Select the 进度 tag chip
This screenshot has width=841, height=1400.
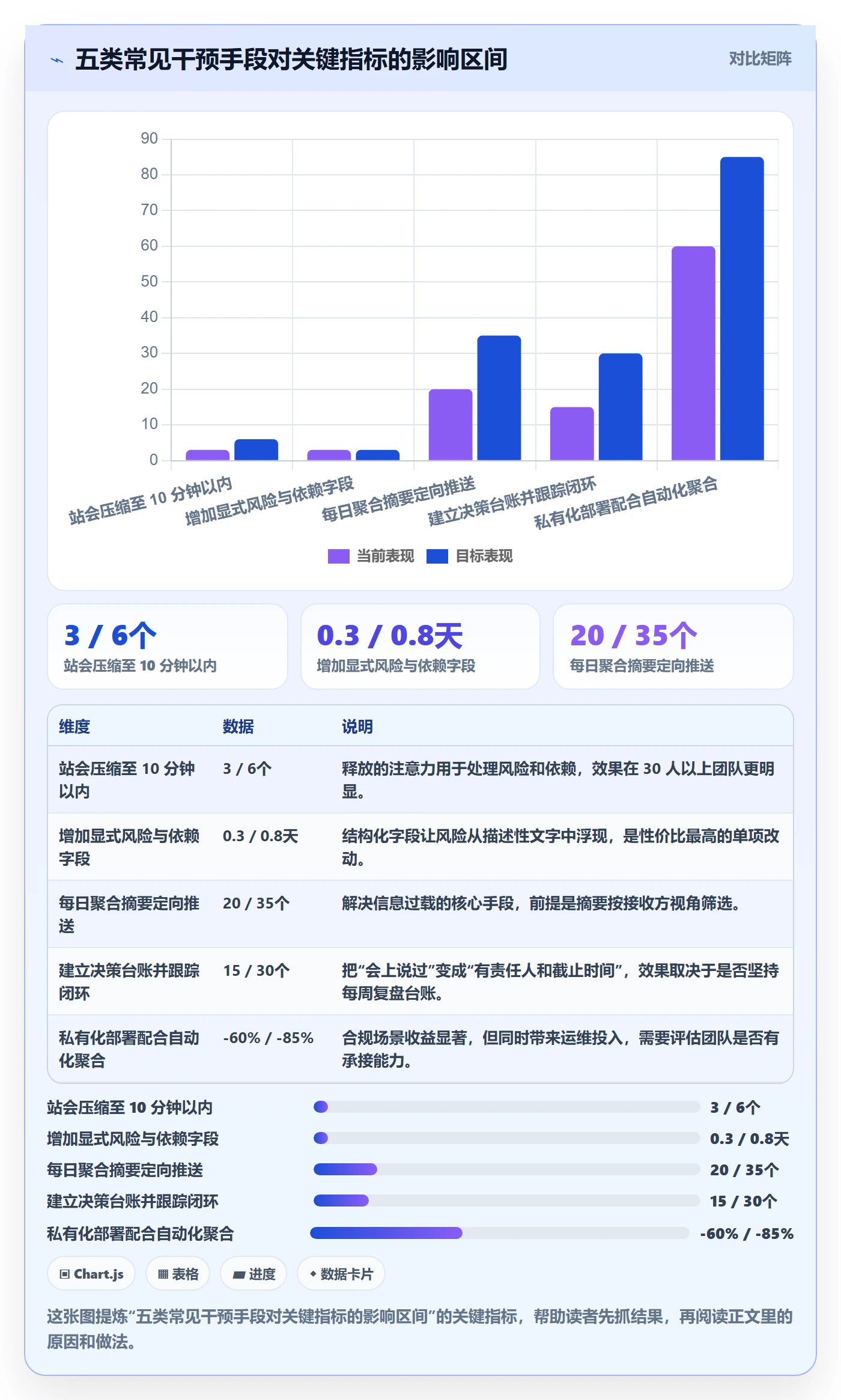(254, 1274)
